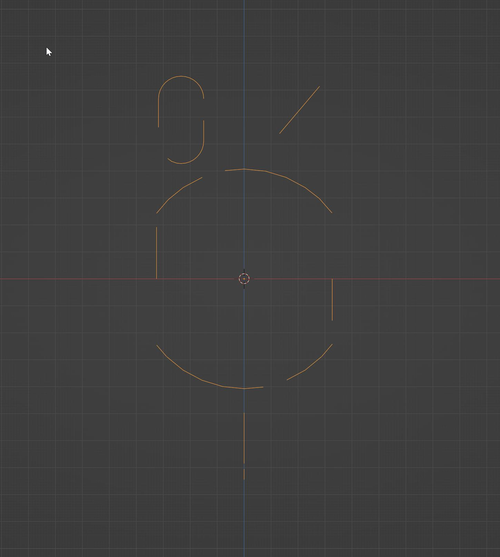Select the short dash at the bottom of the blue axis
The image size is (500, 557).
(244, 474)
